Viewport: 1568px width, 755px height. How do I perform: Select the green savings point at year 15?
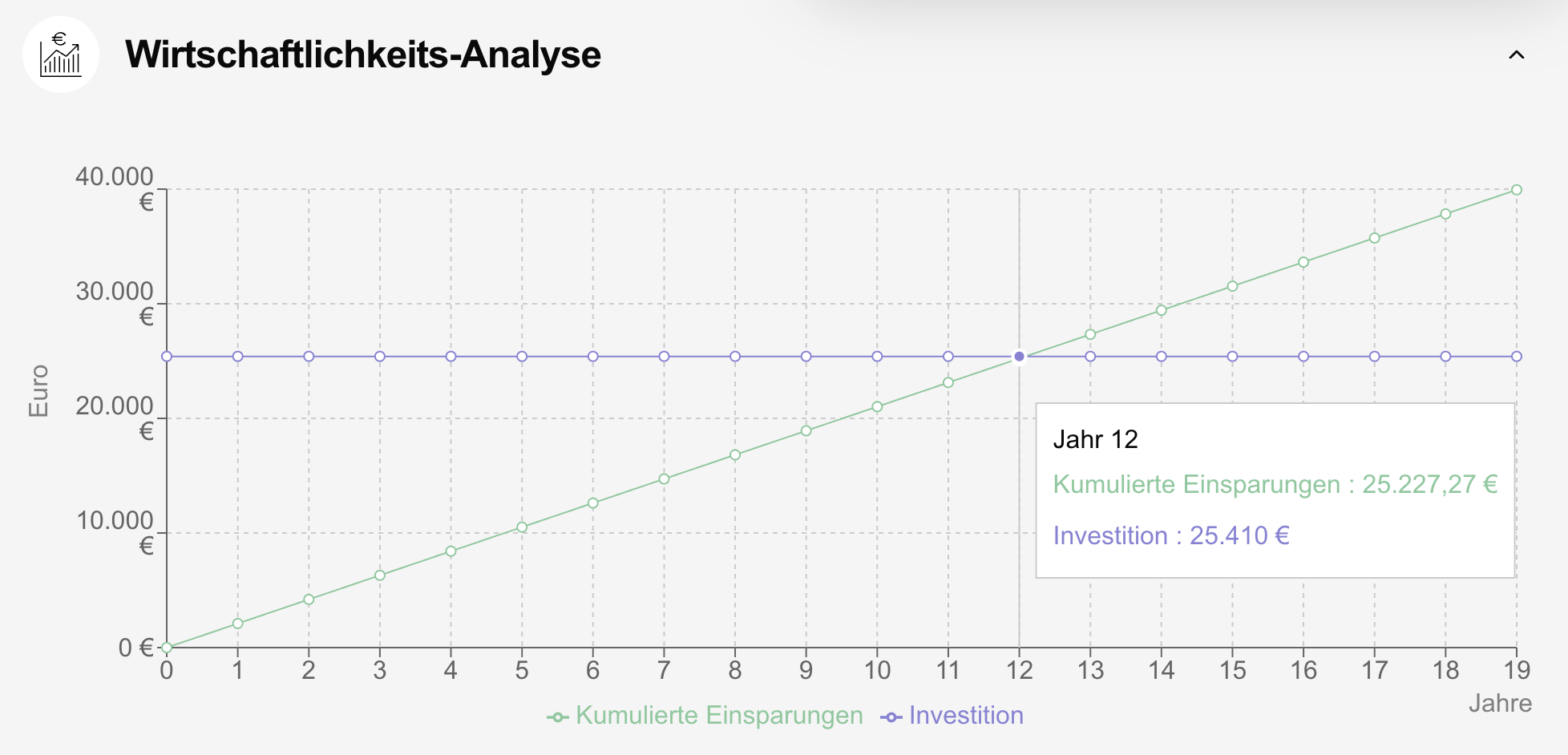tap(1232, 286)
